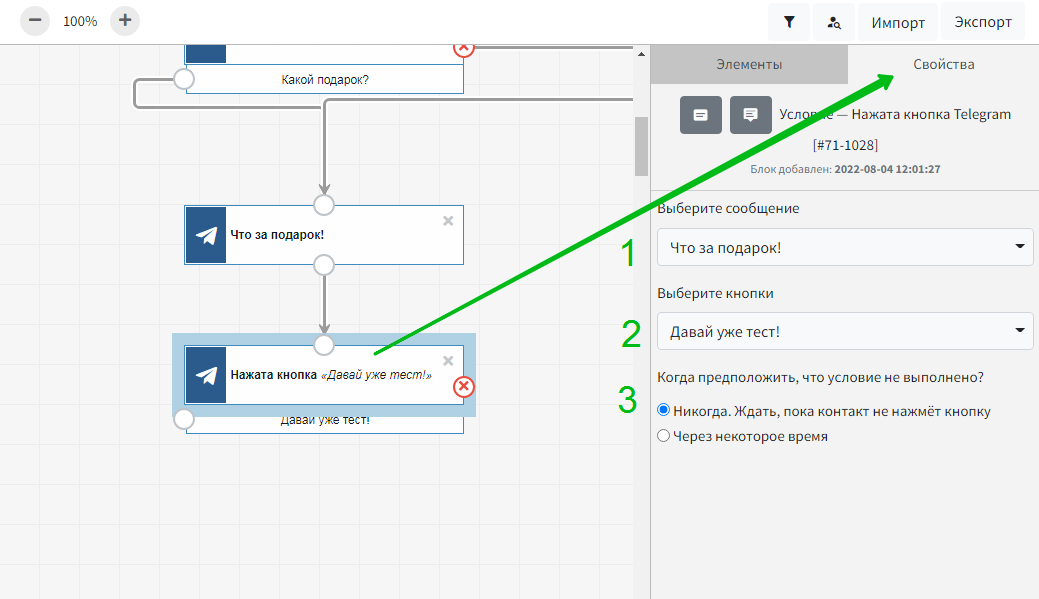This screenshot has width=1039, height=599.
Task: Click the Telegram icon on 'Нажата кнопка' block
Action: point(206,375)
